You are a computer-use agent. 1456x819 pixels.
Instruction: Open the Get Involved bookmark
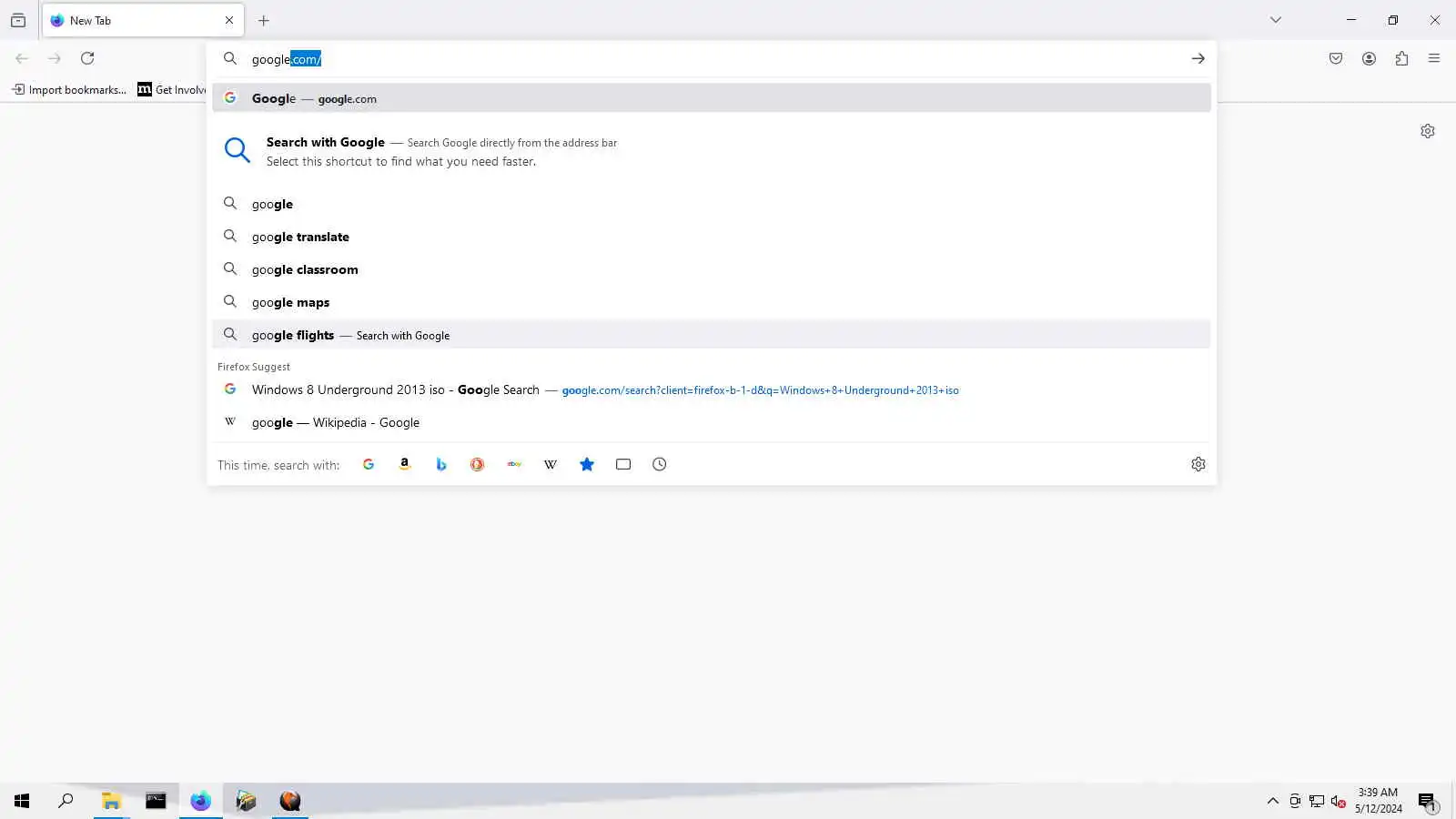pyautogui.click(x=172, y=89)
